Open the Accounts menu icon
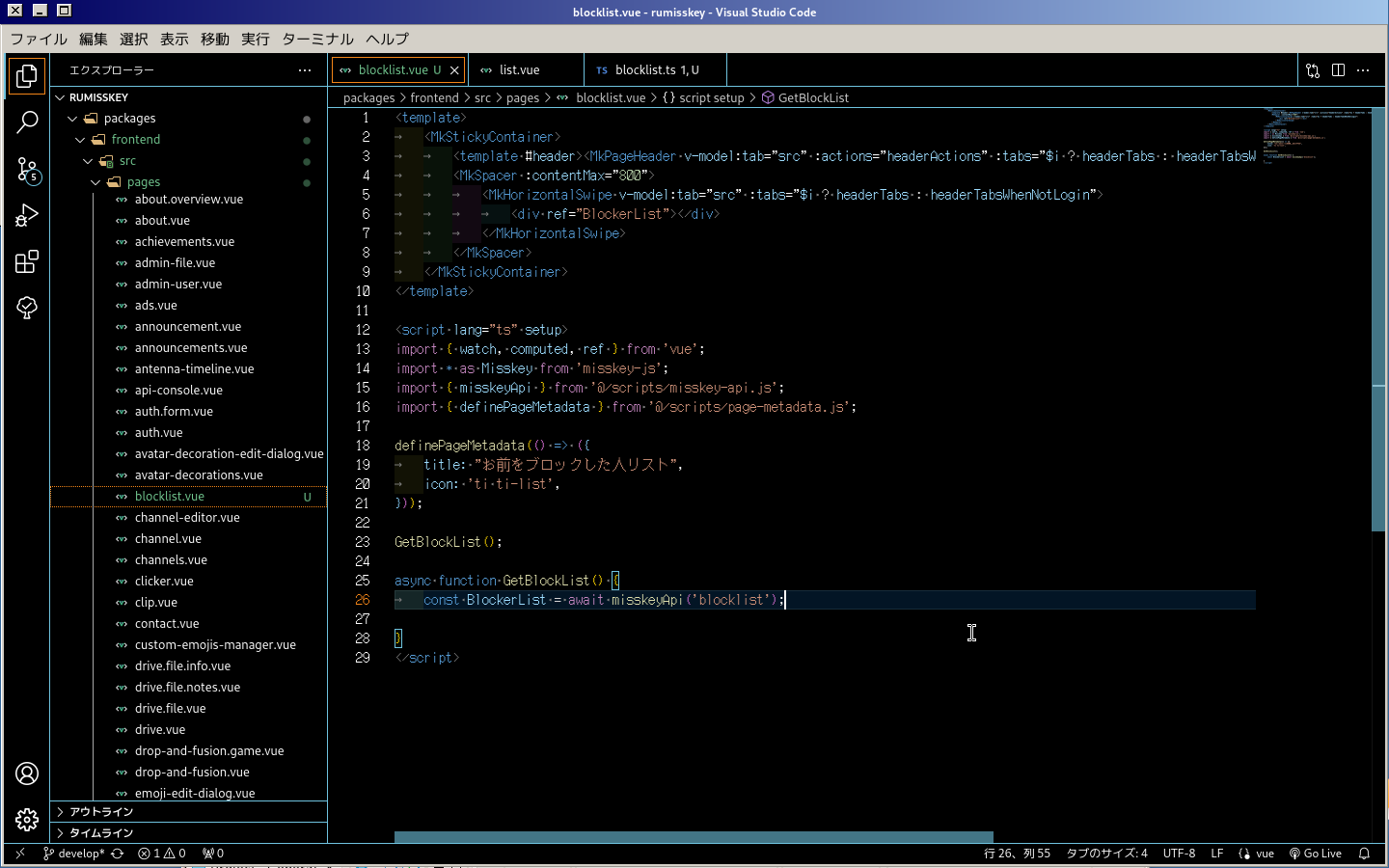Screen dimensions: 1389x868 (27, 773)
